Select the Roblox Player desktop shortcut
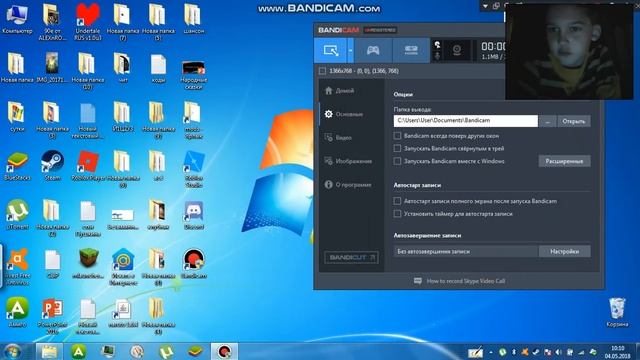The image size is (640, 360). click(87, 166)
